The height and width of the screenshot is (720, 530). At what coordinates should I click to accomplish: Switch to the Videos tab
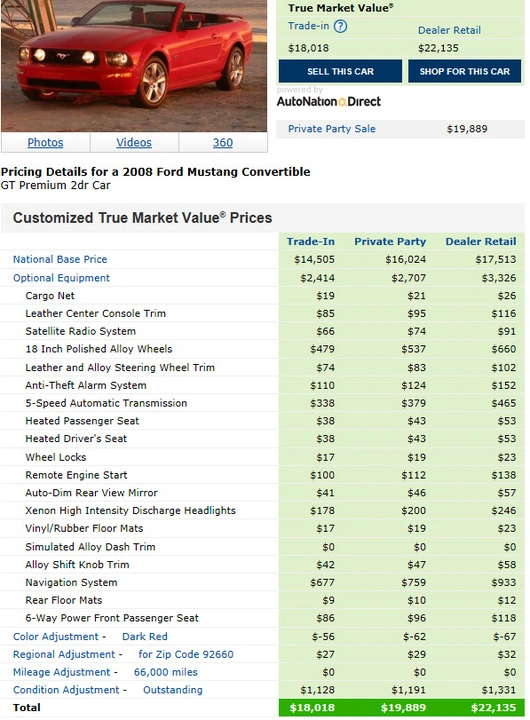134,142
